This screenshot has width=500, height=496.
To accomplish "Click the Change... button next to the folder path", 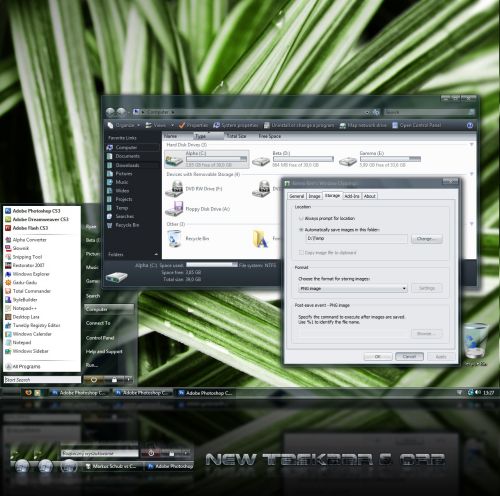I will pyautogui.click(x=427, y=239).
